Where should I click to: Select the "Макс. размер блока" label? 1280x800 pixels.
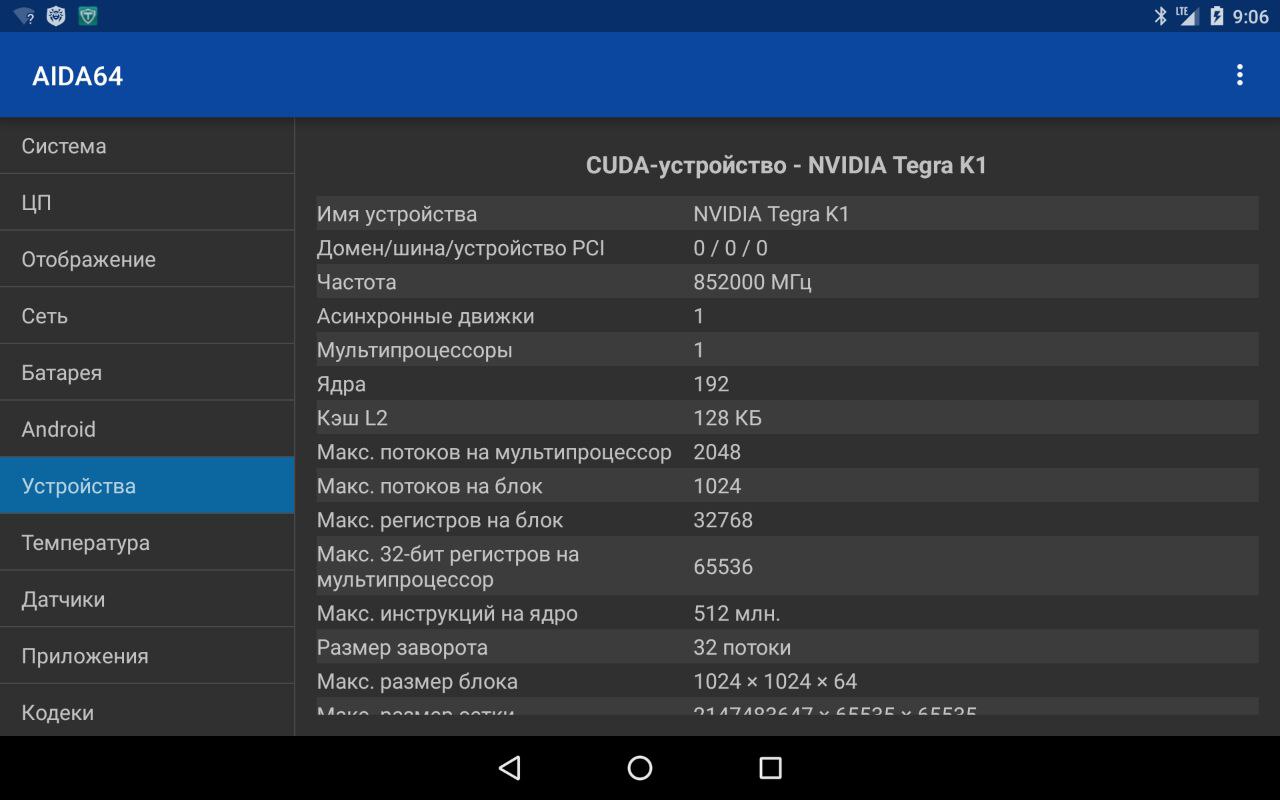click(417, 682)
